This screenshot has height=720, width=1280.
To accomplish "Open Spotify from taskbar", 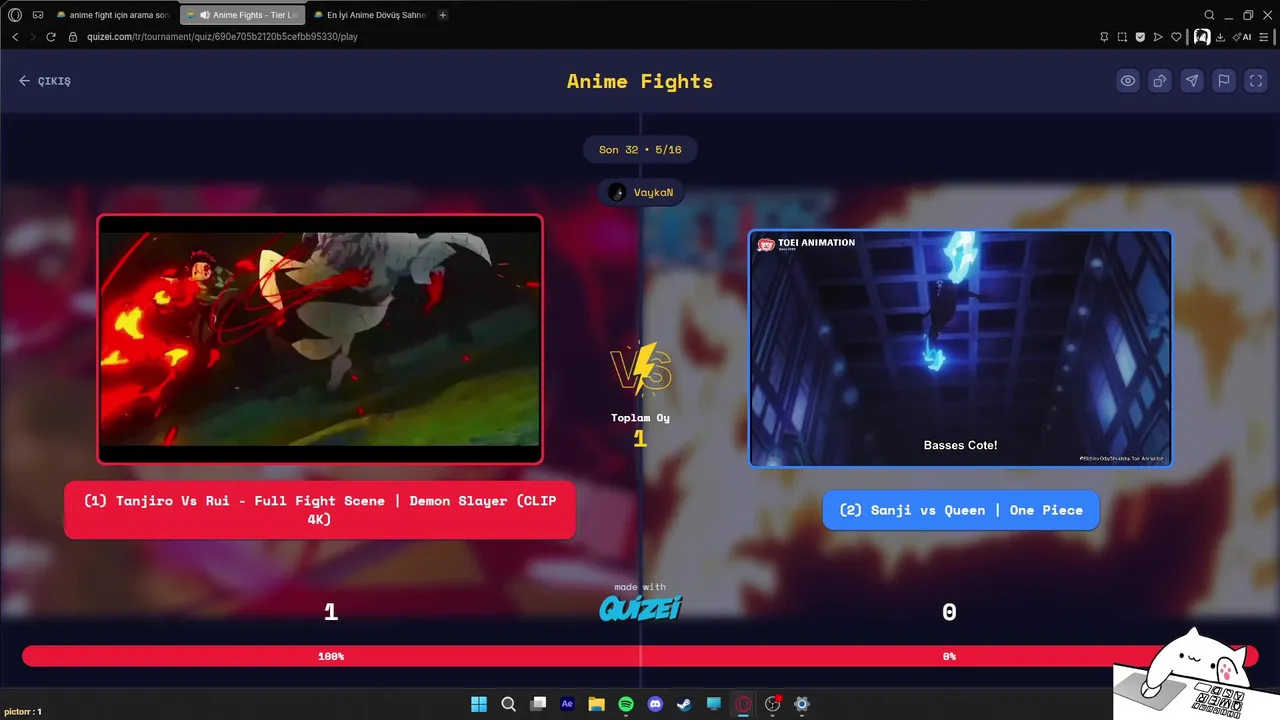I will point(626,704).
